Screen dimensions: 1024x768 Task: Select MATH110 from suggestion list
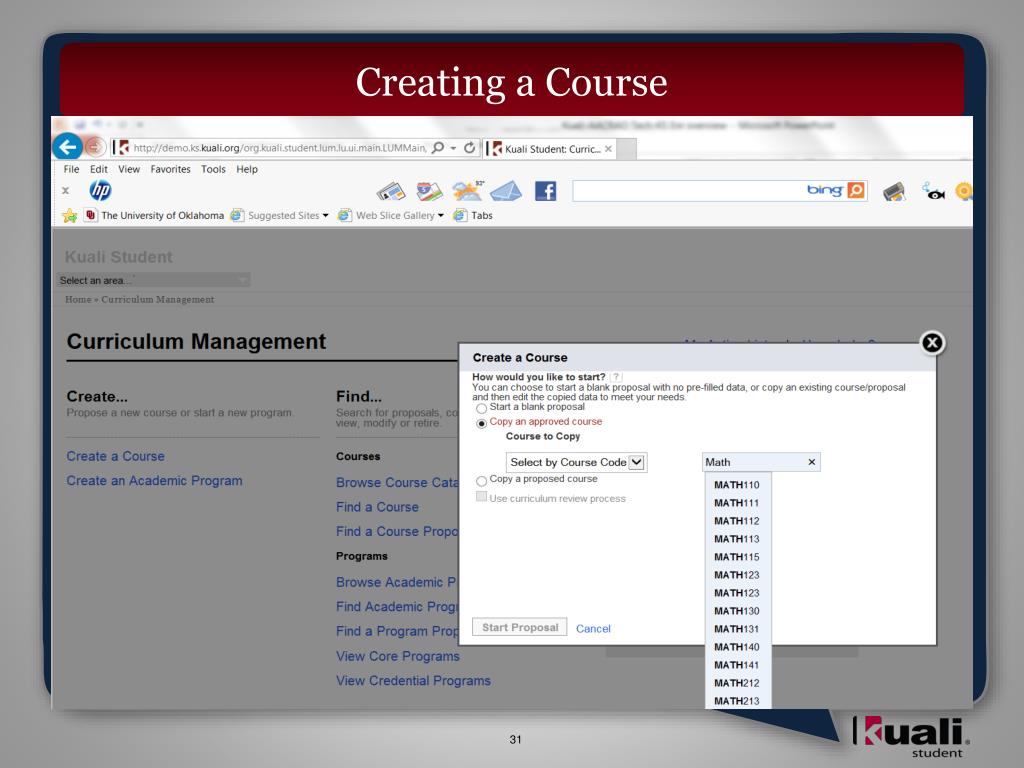tap(737, 485)
